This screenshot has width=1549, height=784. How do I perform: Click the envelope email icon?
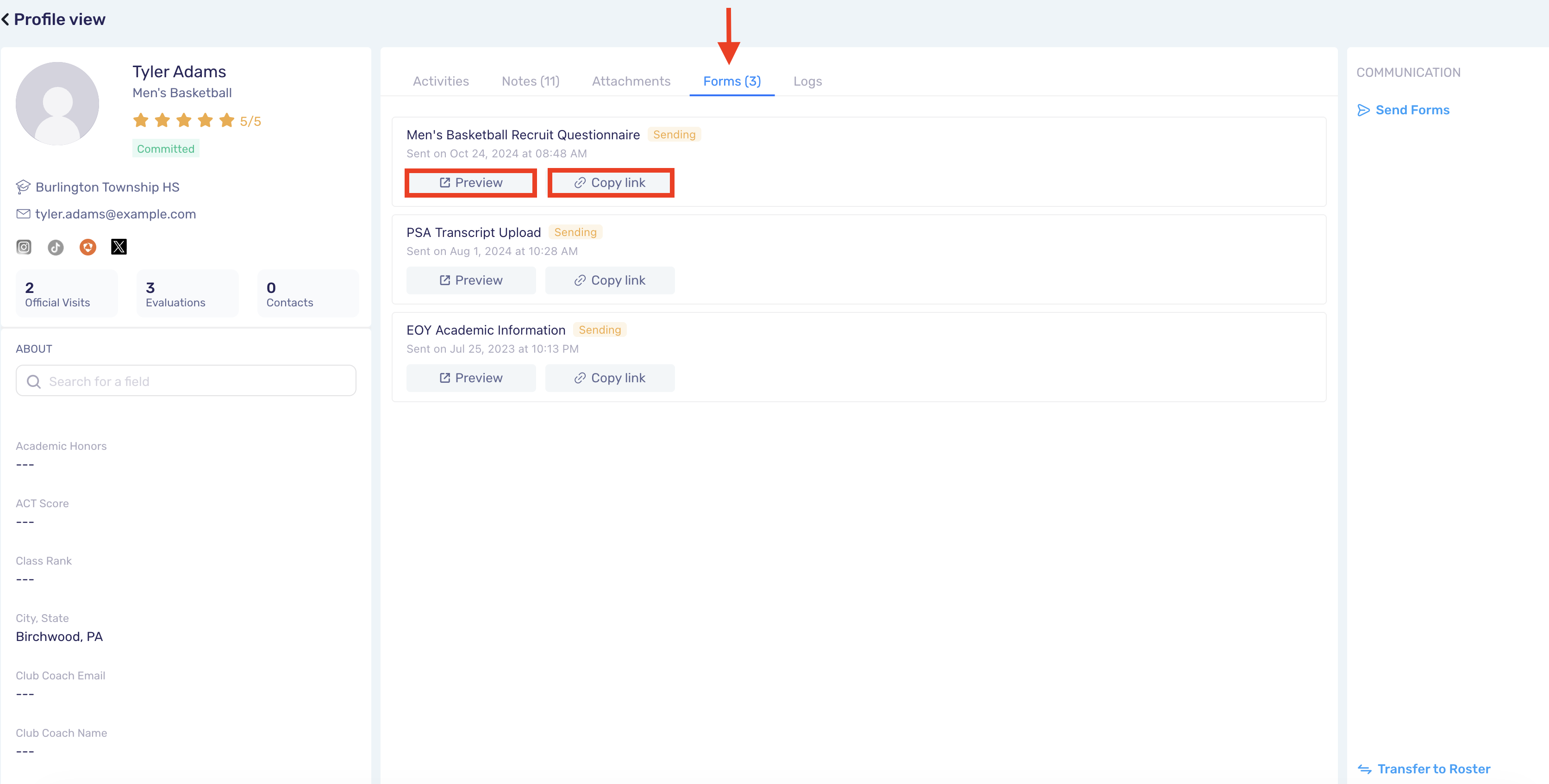(x=23, y=214)
